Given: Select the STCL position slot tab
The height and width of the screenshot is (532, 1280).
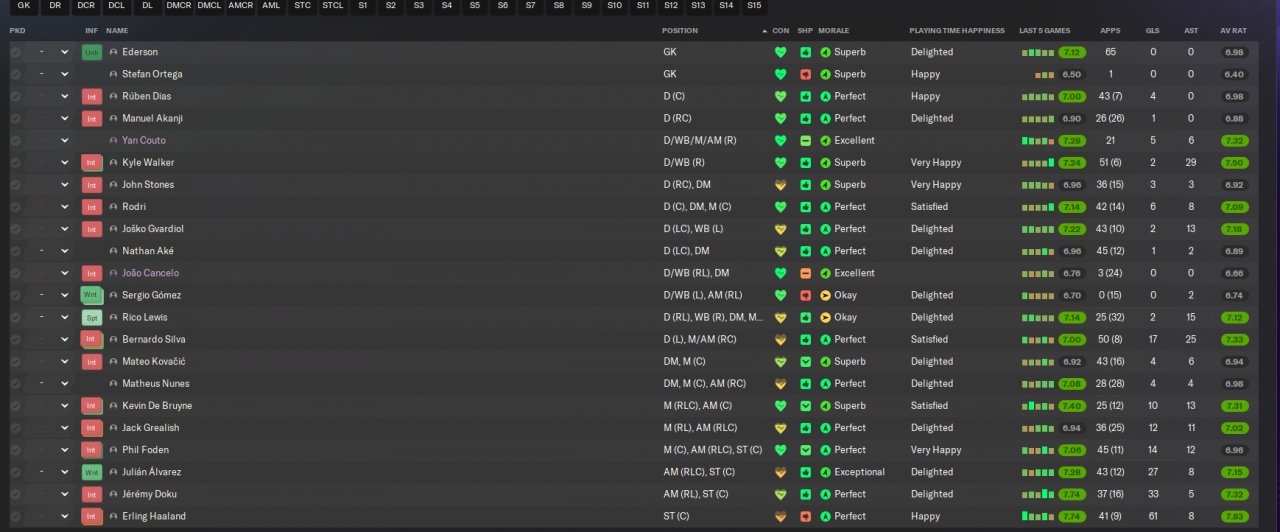Looking at the screenshot, I should pos(333,6).
